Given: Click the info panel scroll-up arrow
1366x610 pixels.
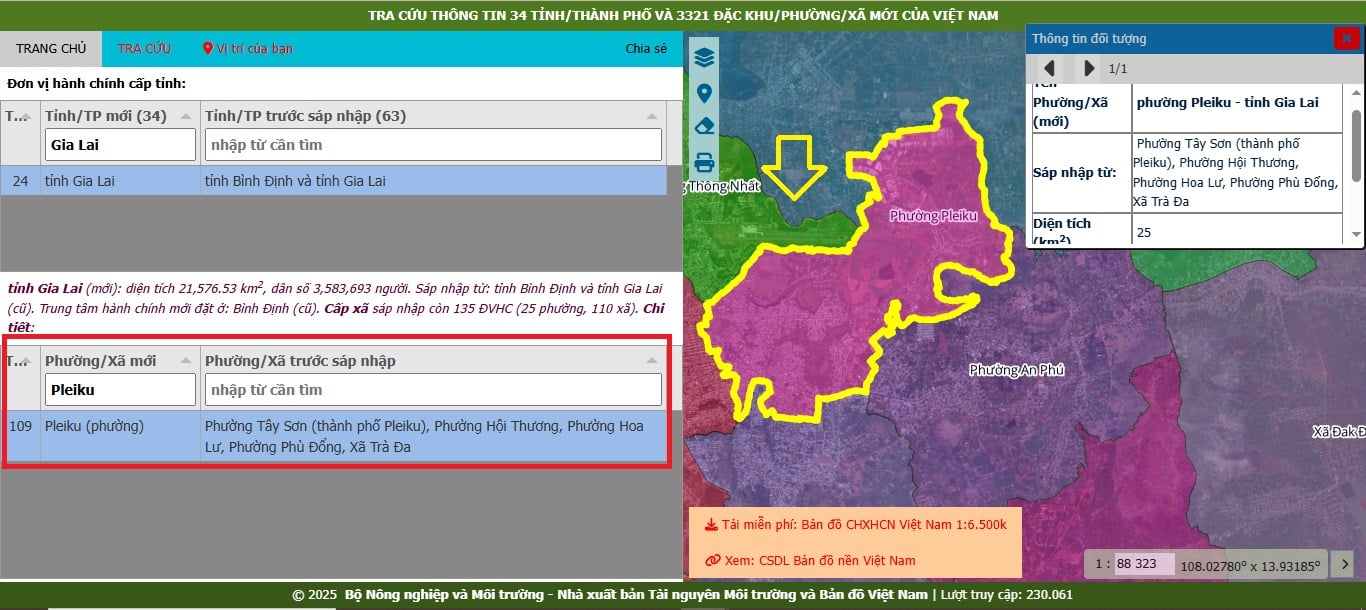Looking at the screenshot, I should click(x=1356, y=94).
